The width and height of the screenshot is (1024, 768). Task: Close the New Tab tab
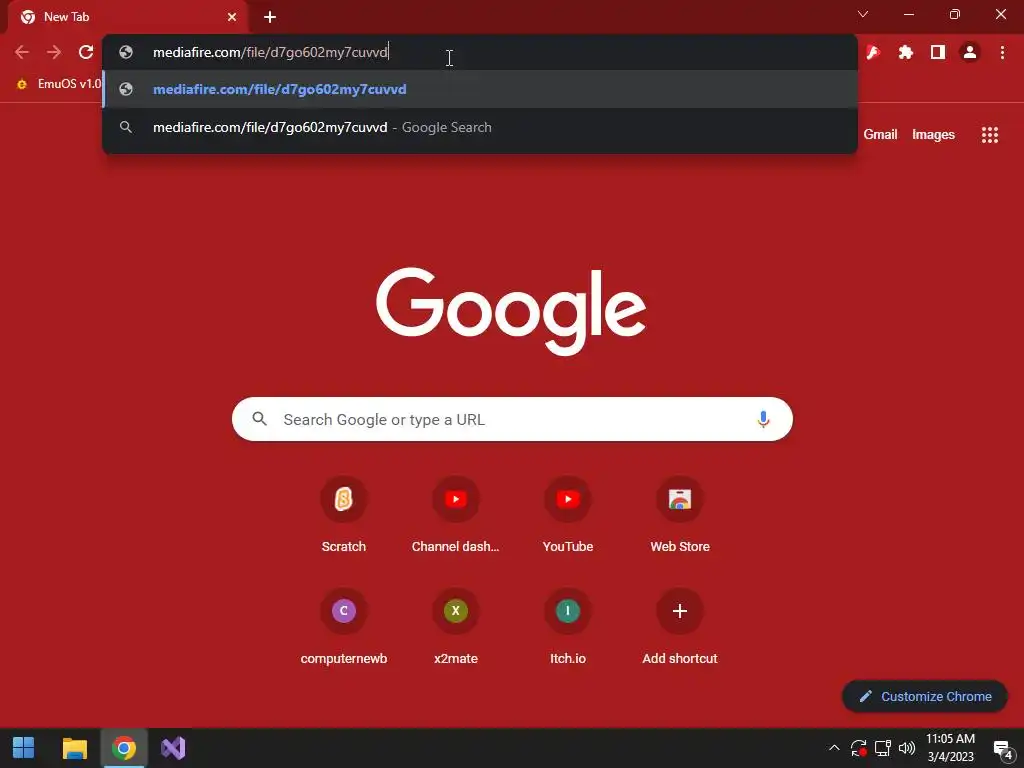[232, 17]
